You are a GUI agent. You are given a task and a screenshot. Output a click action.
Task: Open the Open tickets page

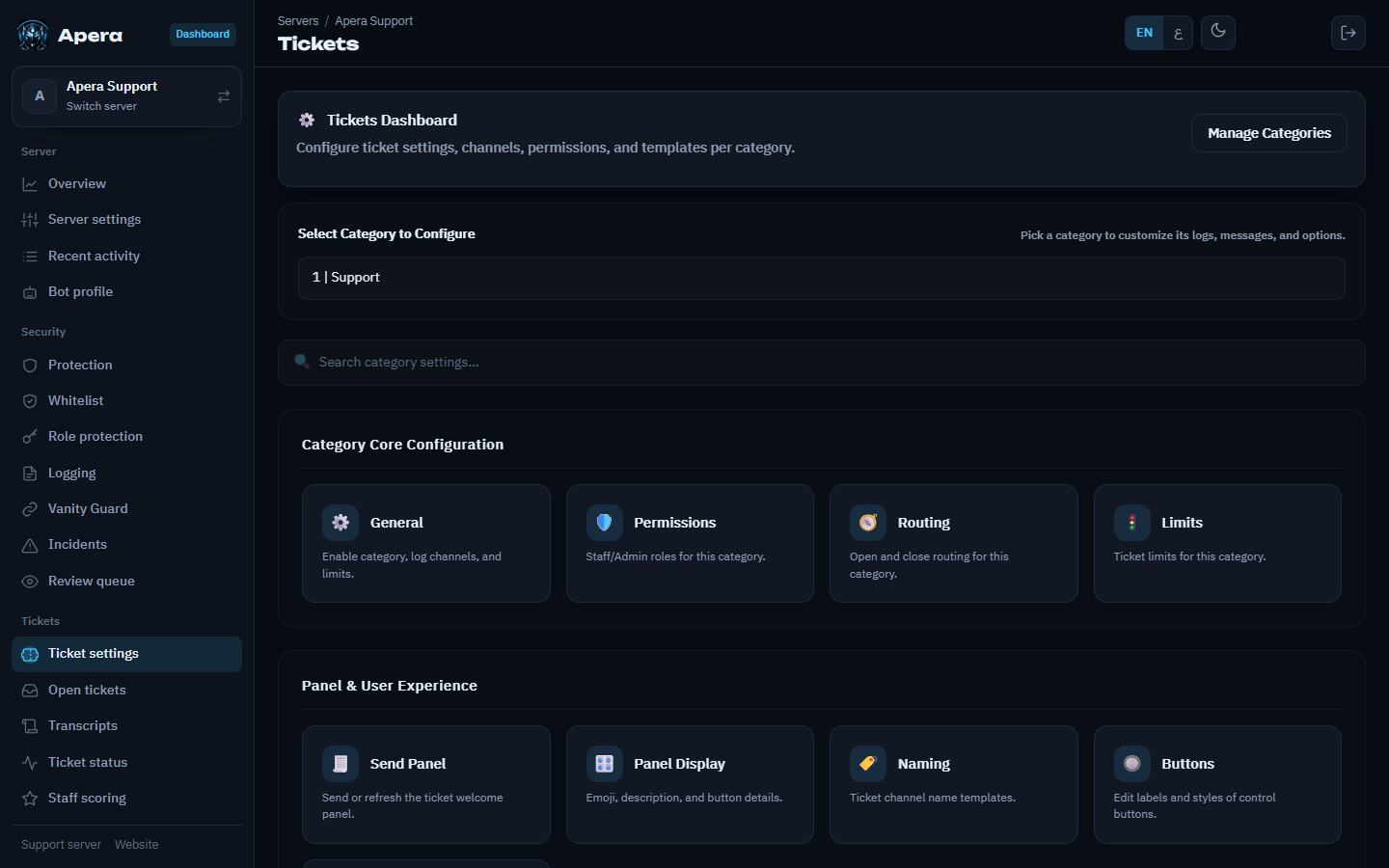tap(126, 691)
